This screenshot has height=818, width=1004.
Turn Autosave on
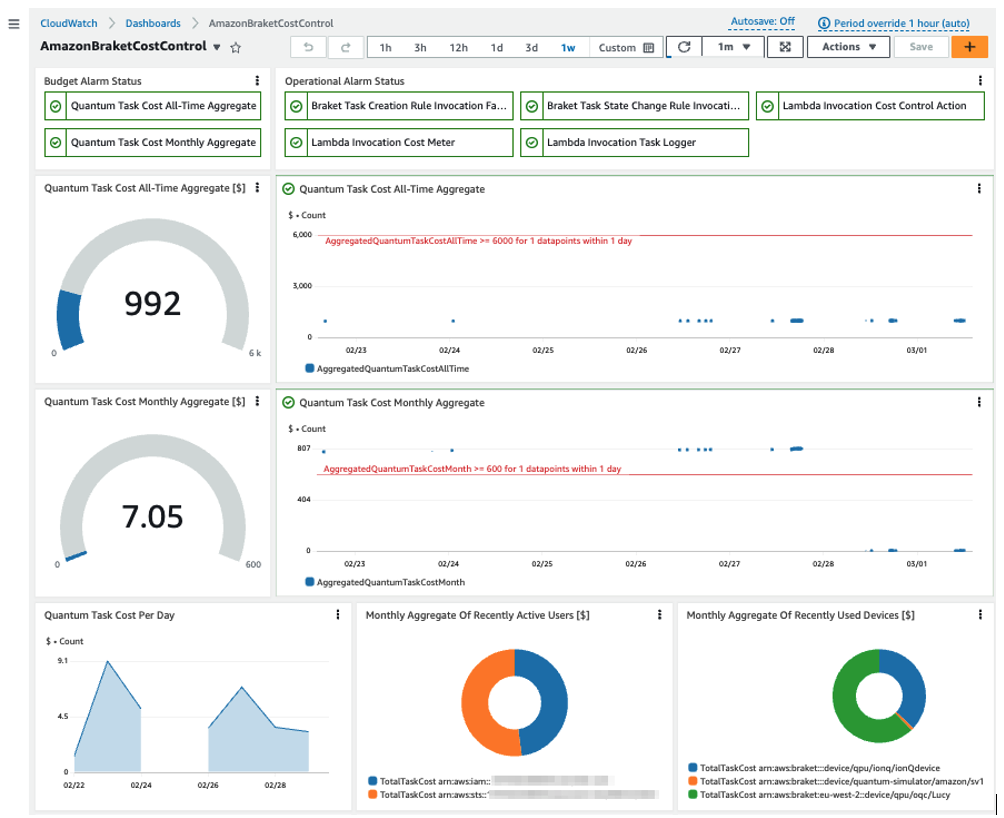pyautogui.click(x=763, y=22)
